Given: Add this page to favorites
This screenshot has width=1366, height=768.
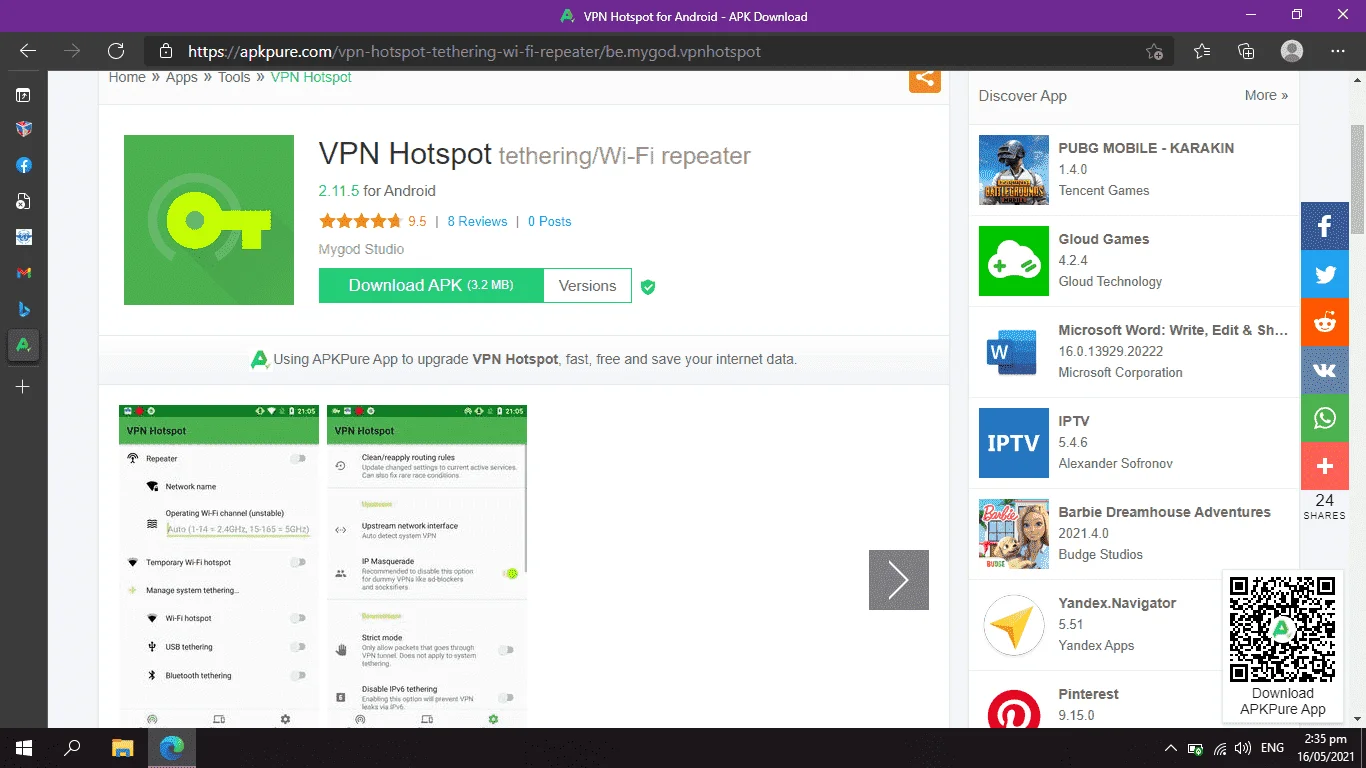Looking at the screenshot, I should click(1154, 51).
